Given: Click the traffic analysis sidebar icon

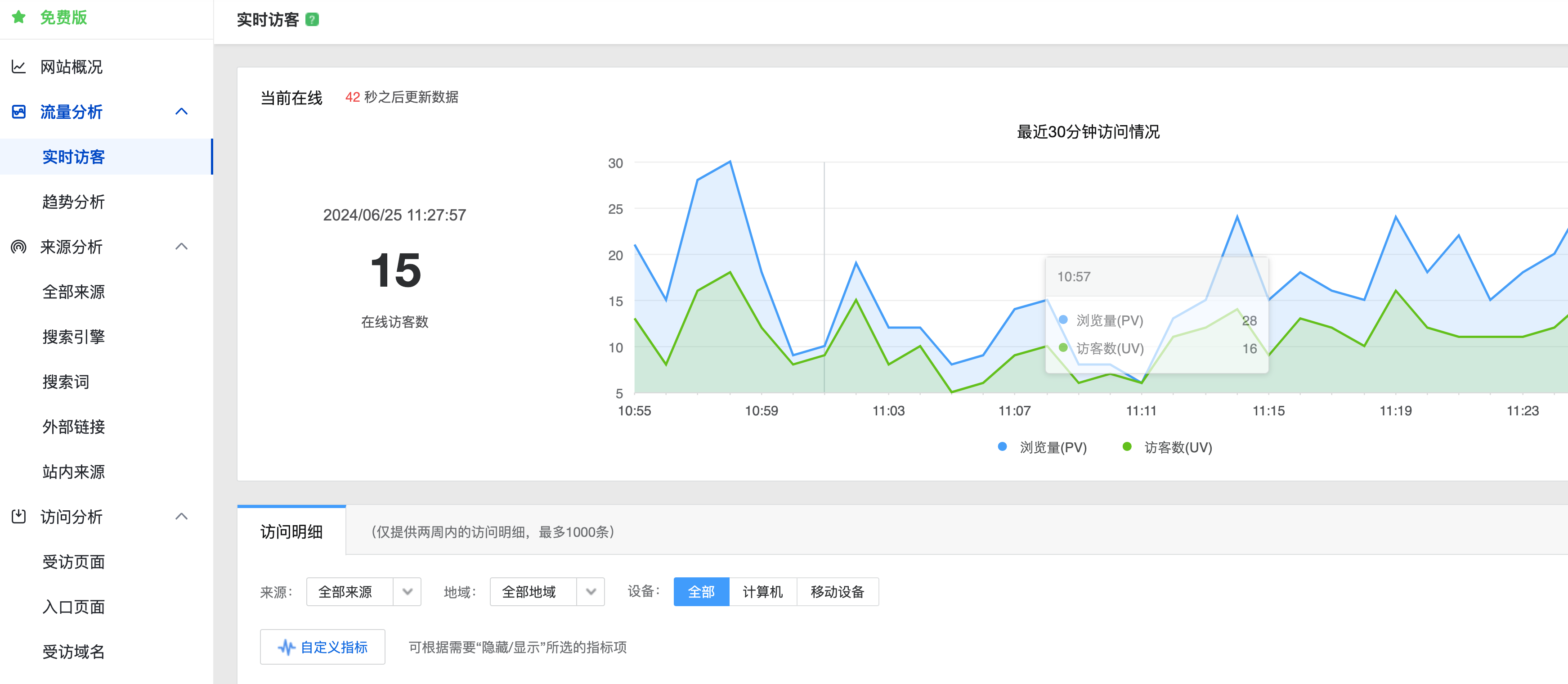Looking at the screenshot, I should click(x=19, y=112).
